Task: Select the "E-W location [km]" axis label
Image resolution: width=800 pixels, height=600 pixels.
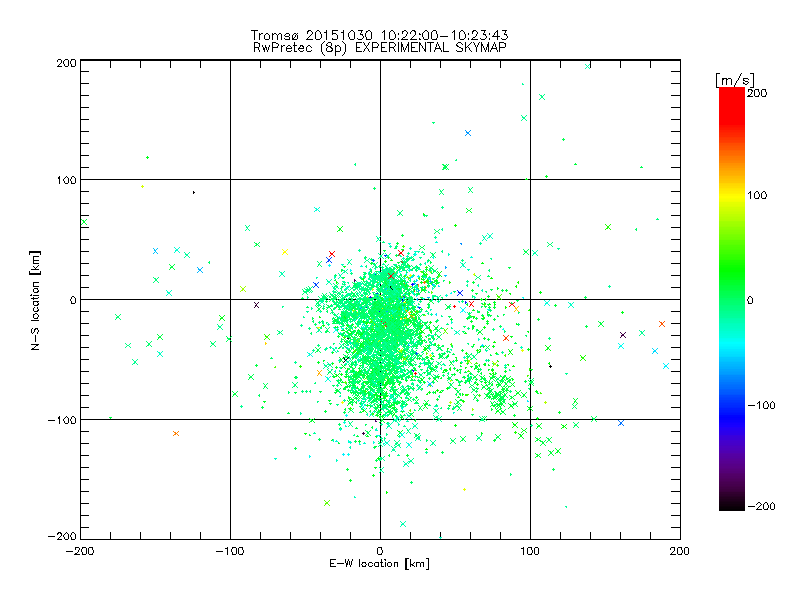Action: (379, 563)
